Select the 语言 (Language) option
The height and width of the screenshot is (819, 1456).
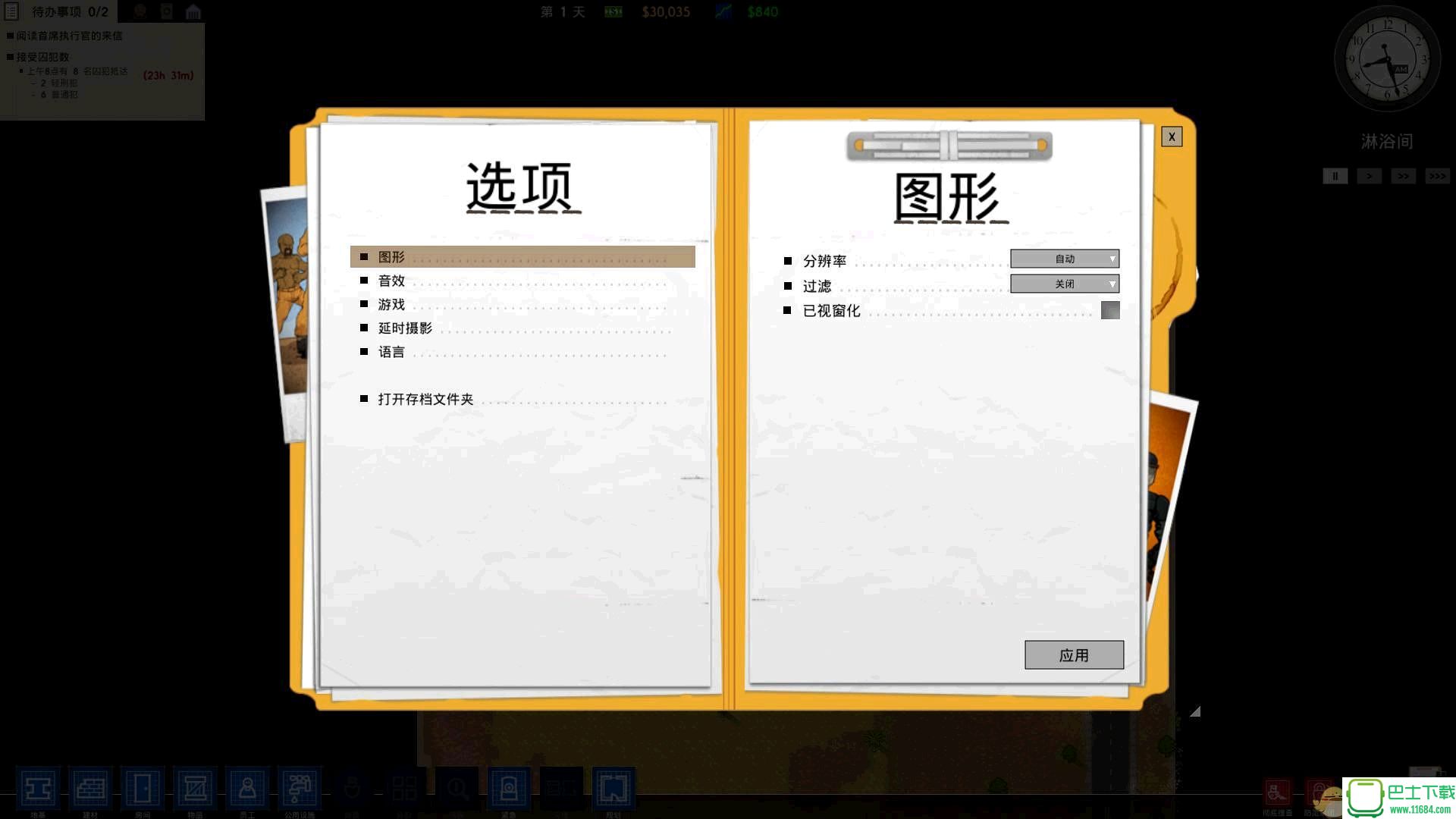click(x=392, y=351)
